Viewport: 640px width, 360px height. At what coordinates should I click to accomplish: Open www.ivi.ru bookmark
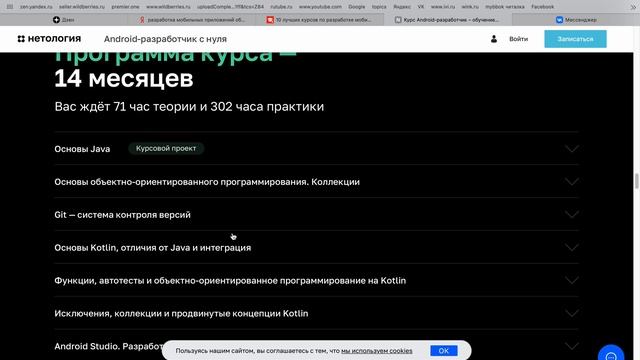[443, 7]
